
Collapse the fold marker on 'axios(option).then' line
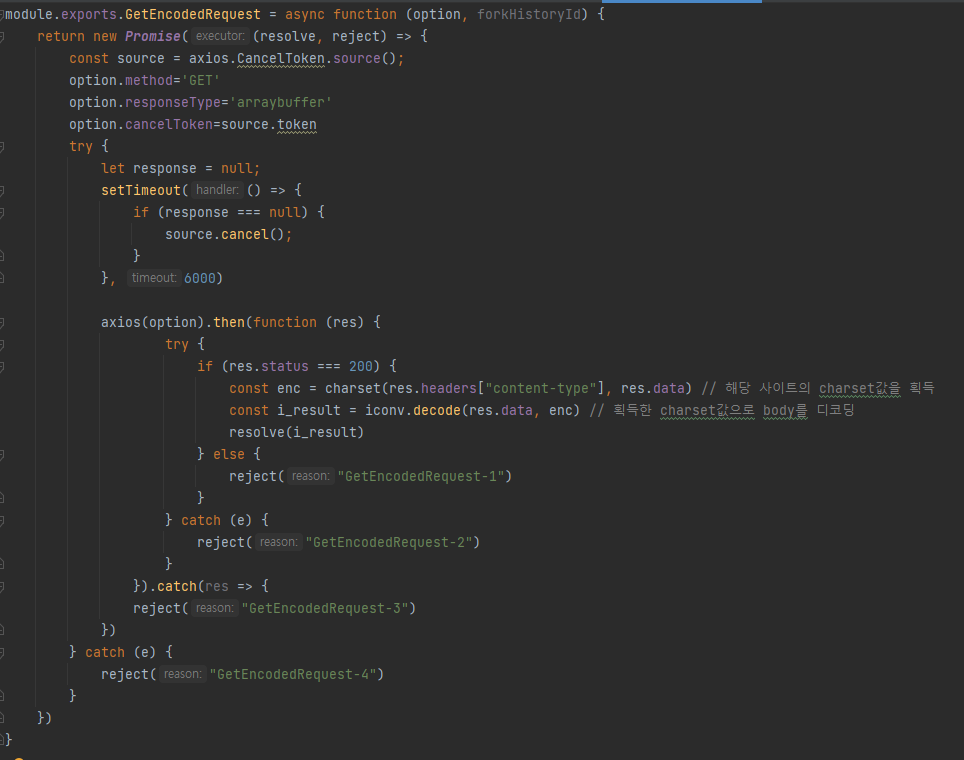click(x=2, y=323)
